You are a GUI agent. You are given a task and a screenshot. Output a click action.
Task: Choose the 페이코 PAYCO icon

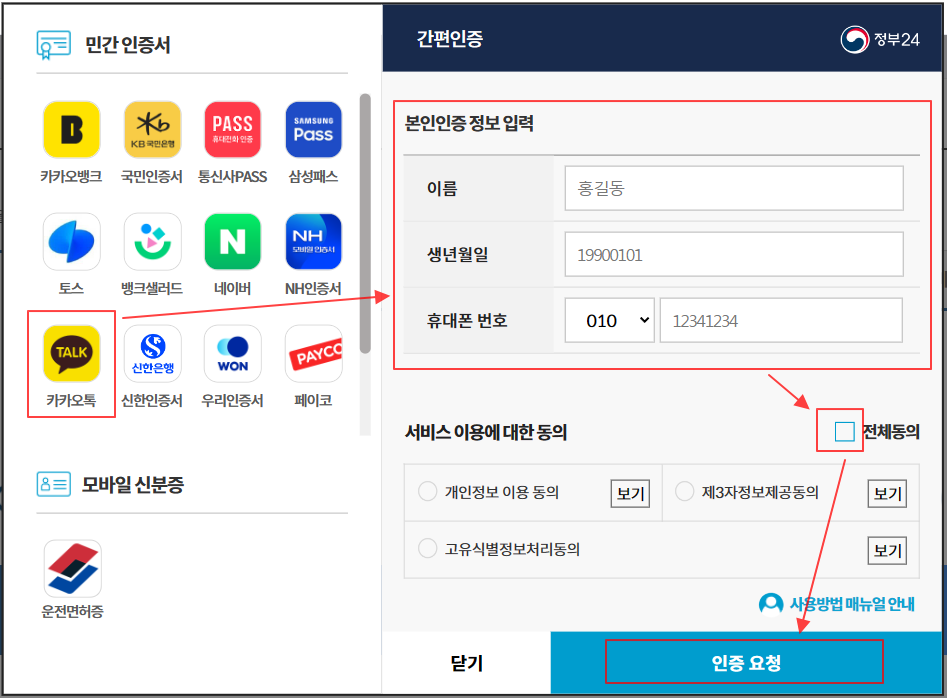click(313, 354)
